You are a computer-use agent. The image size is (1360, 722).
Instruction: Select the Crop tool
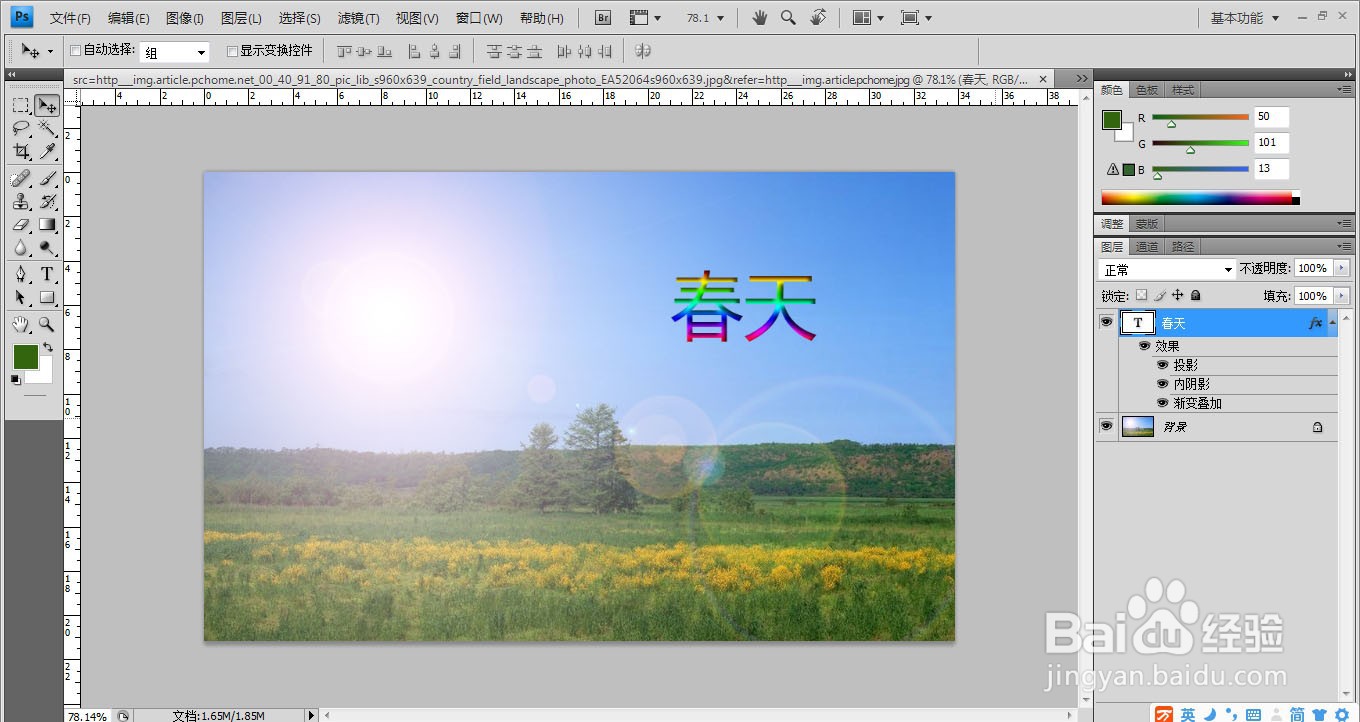[x=21, y=152]
